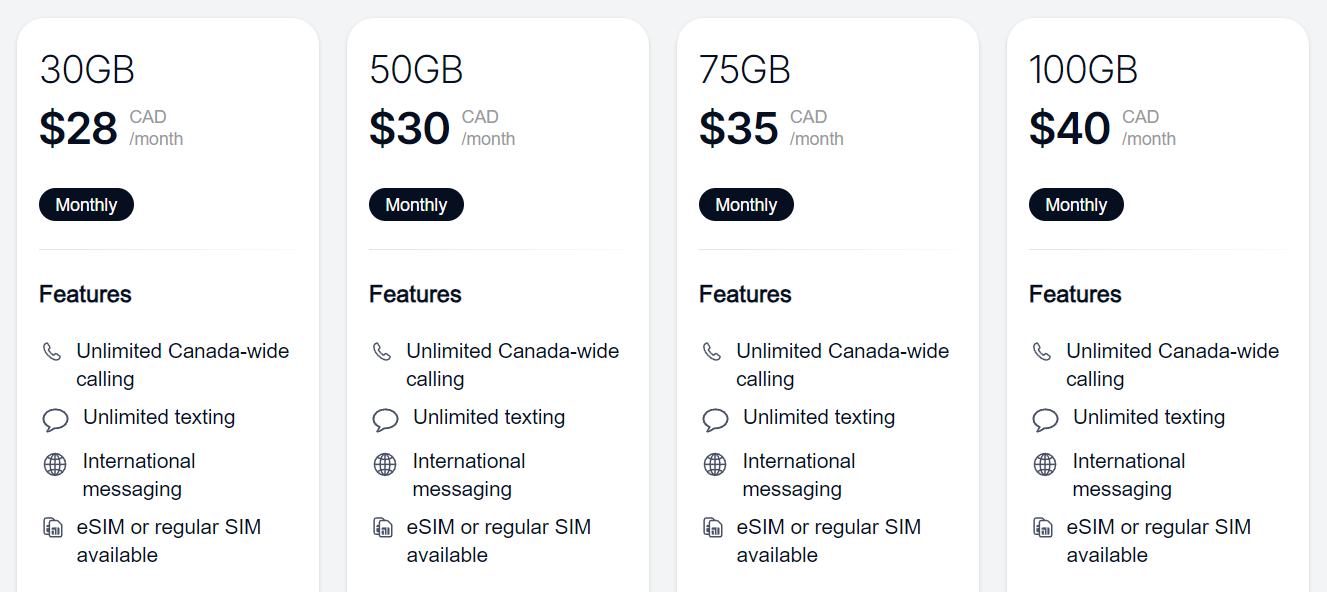Select the Monthly pill on 100GB plan
Screen dimensions: 1327x592
(1076, 205)
